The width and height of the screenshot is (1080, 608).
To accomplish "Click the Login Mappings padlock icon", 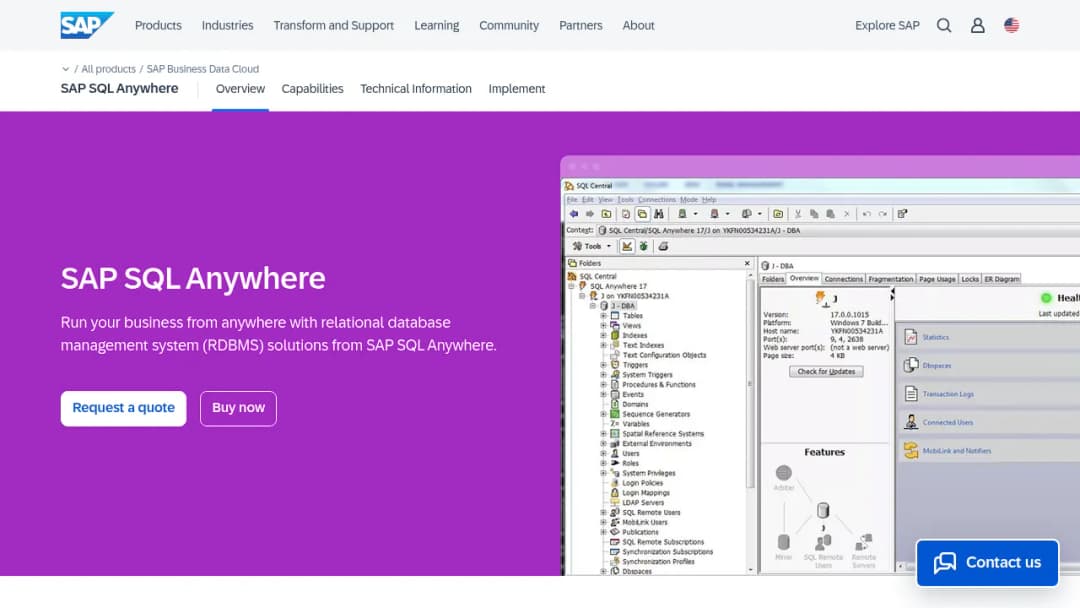I will coord(615,492).
